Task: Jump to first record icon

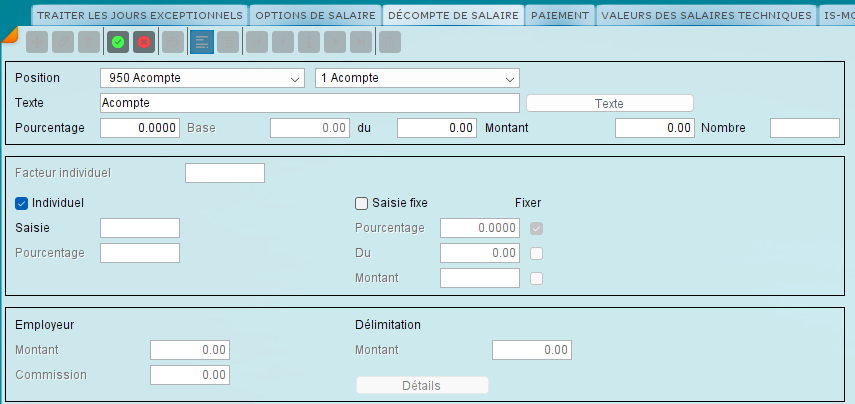Action: pos(257,42)
